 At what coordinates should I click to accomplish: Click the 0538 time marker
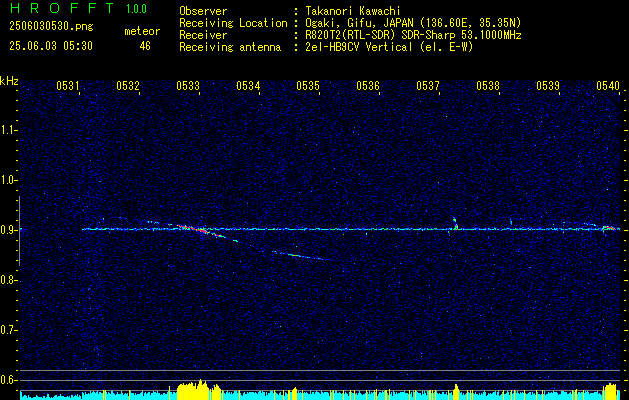click(x=488, y=85)
